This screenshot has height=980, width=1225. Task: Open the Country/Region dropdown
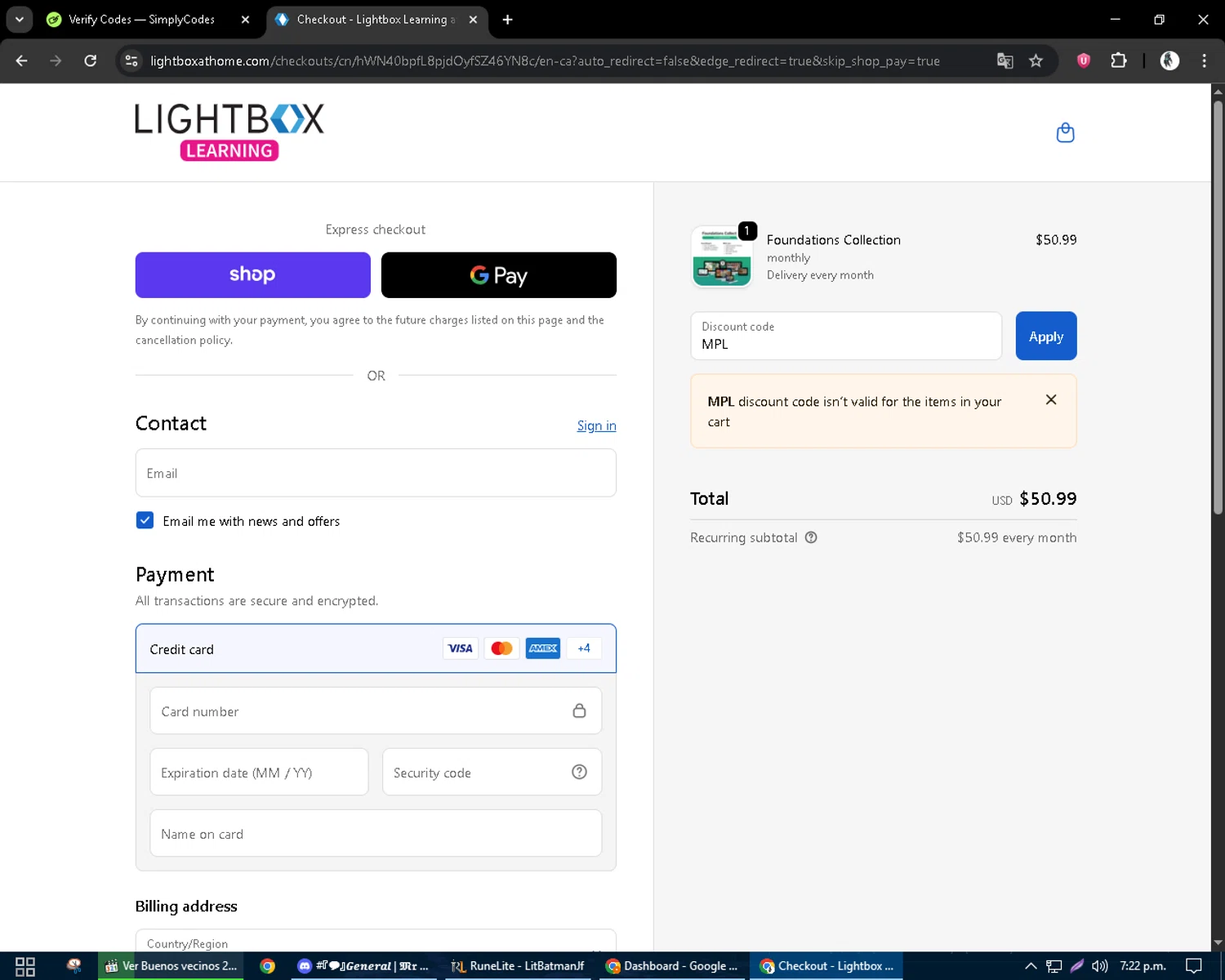[376, 942]
